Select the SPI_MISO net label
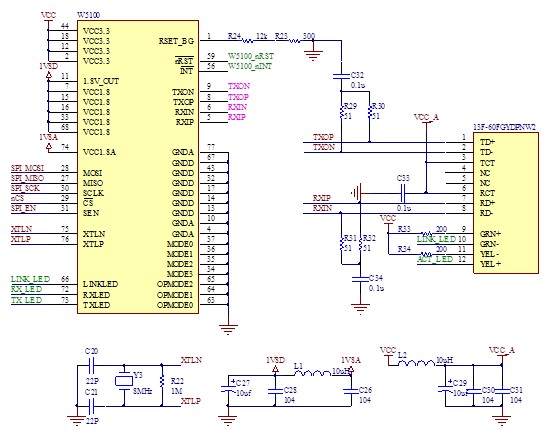 coord(28,178)
